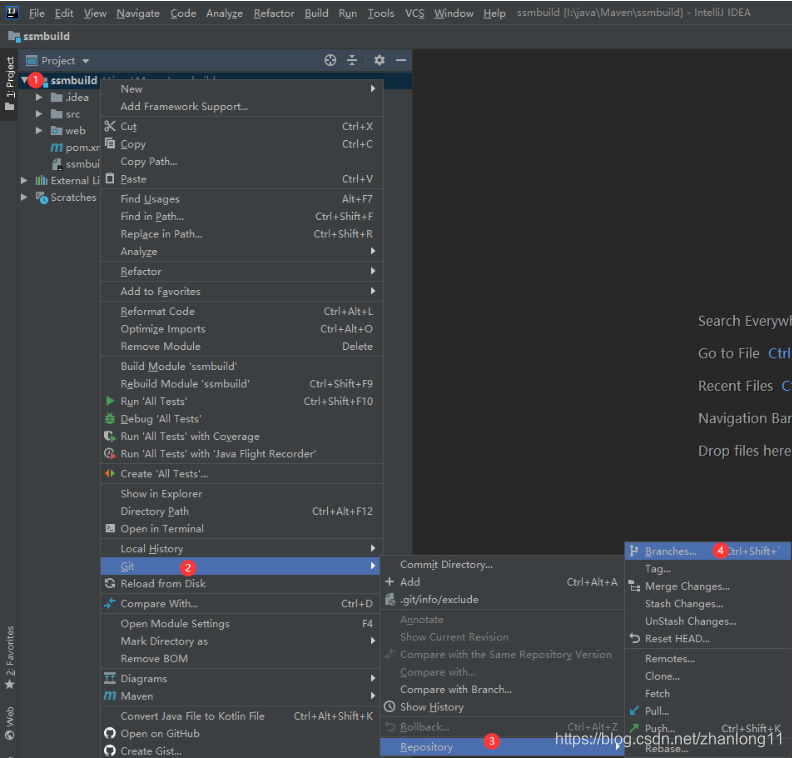Click the Cut scissors icon

[x=110, y=126]
